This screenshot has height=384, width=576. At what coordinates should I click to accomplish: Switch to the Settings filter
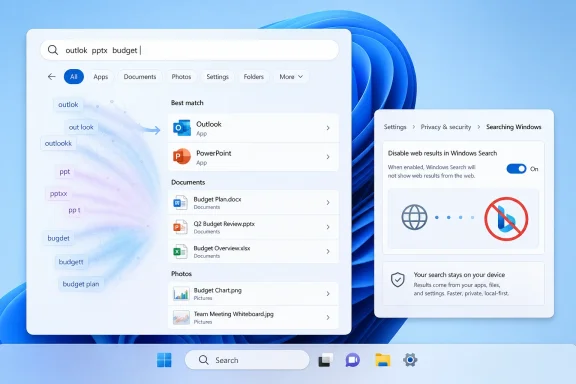point(217,76)
